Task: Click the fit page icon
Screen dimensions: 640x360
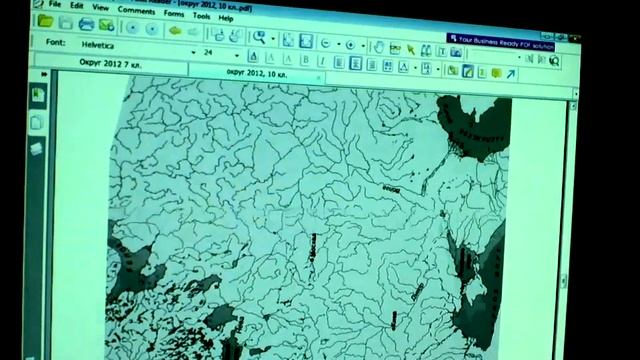Action: 288,40
